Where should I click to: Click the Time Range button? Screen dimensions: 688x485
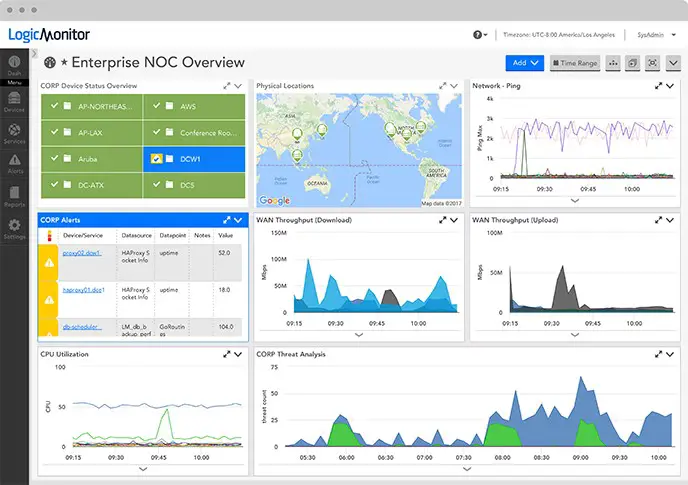[574, 63]
